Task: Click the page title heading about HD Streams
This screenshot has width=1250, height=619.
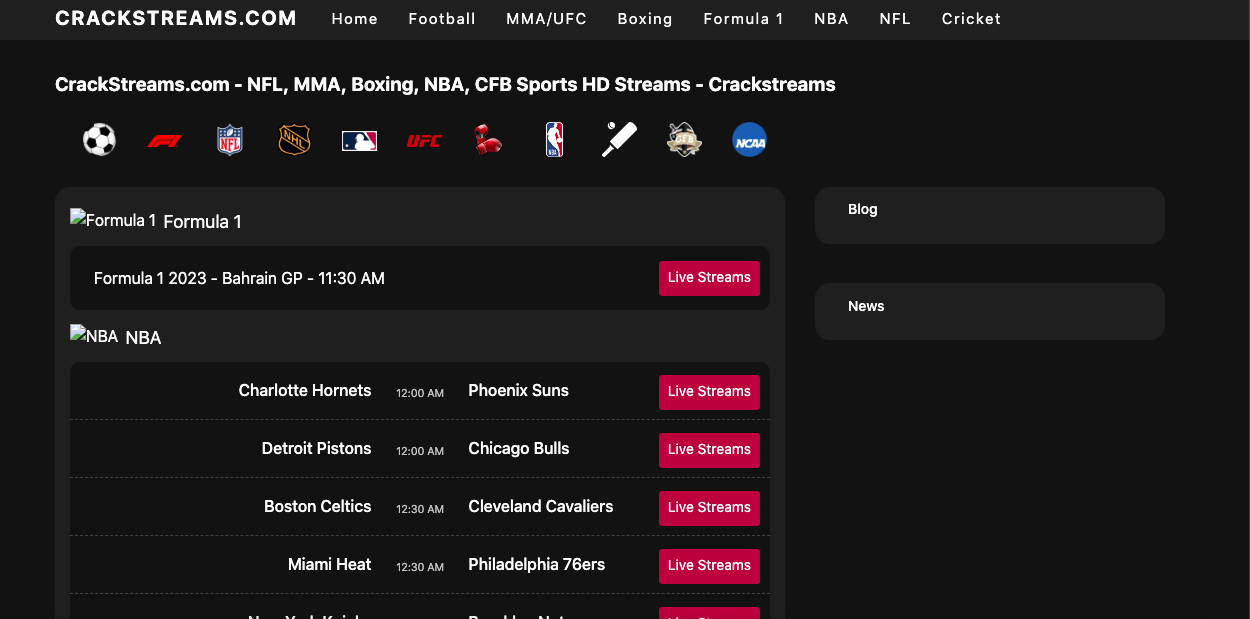Action: (x=445, y=84)
